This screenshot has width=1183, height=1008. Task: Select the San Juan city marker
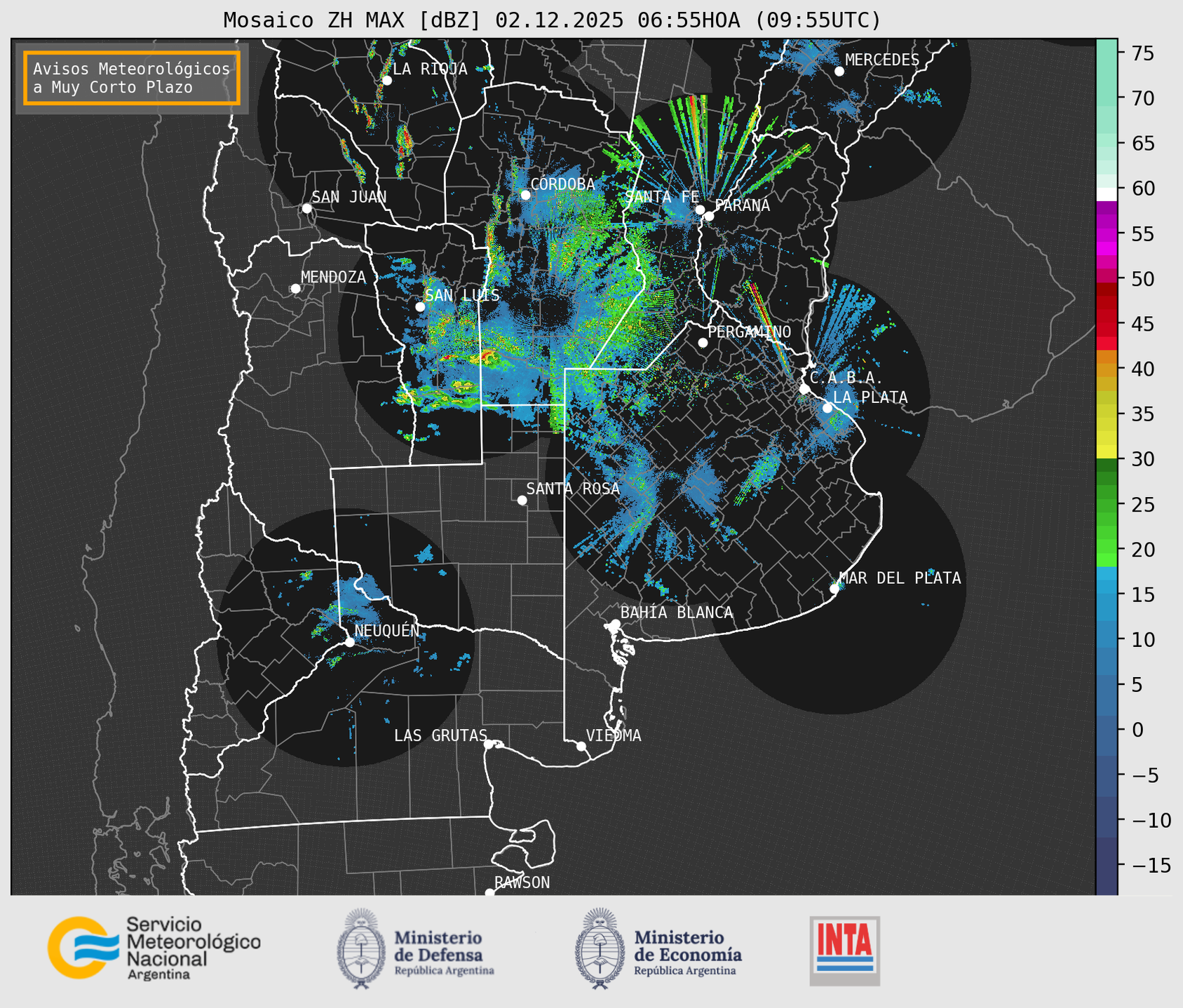click(x=306, y=208)
